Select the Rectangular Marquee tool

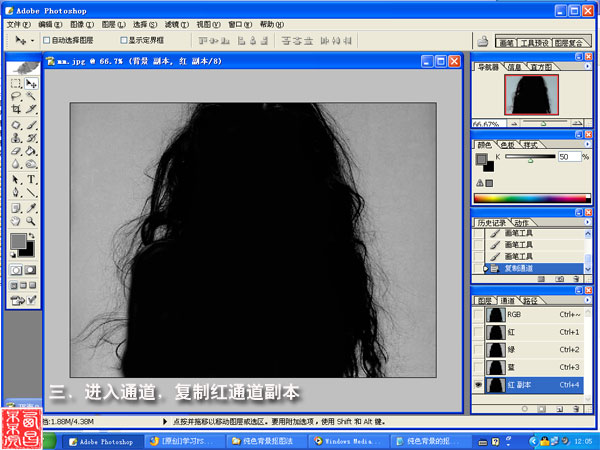[x=16, y=83]
